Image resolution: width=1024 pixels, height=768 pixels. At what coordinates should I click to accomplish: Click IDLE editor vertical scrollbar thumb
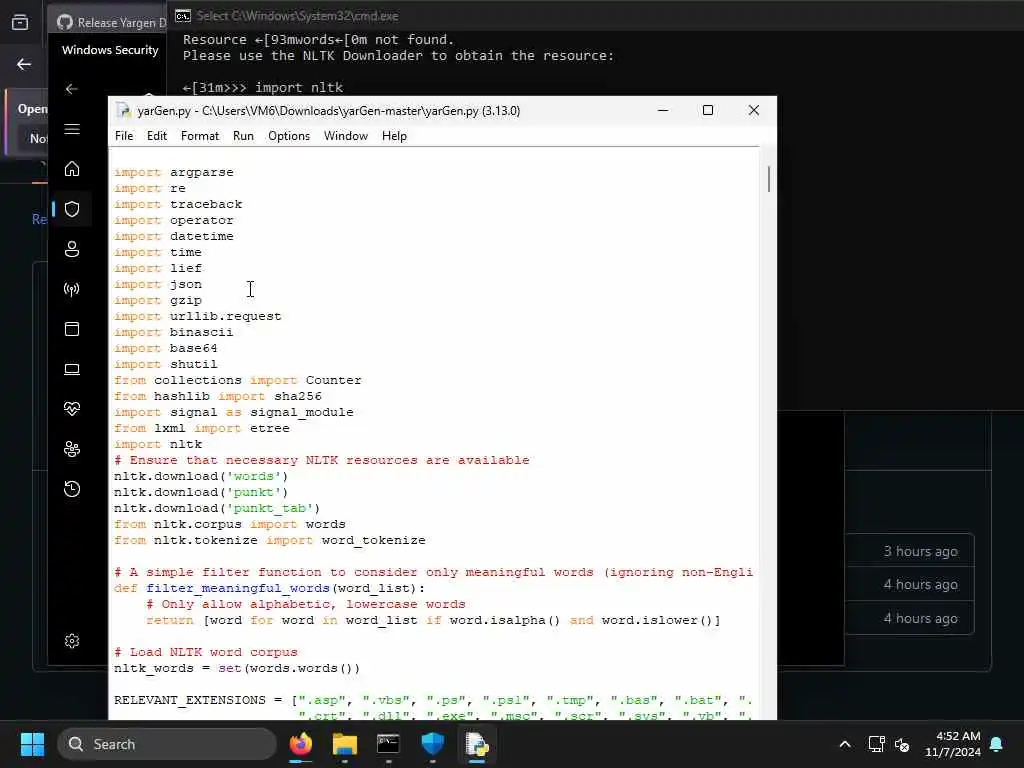point(769,179)
